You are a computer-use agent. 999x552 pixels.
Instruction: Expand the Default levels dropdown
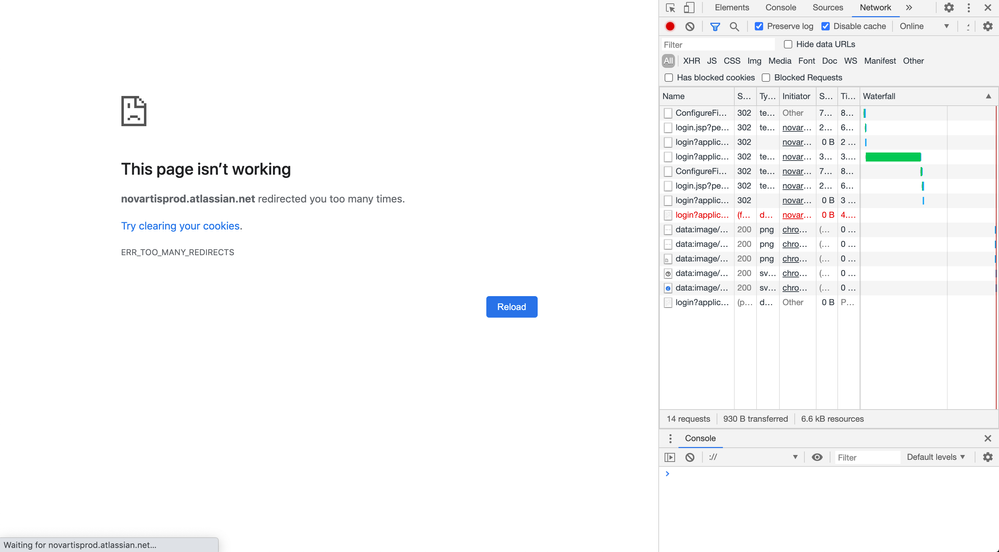pos(936,457)
